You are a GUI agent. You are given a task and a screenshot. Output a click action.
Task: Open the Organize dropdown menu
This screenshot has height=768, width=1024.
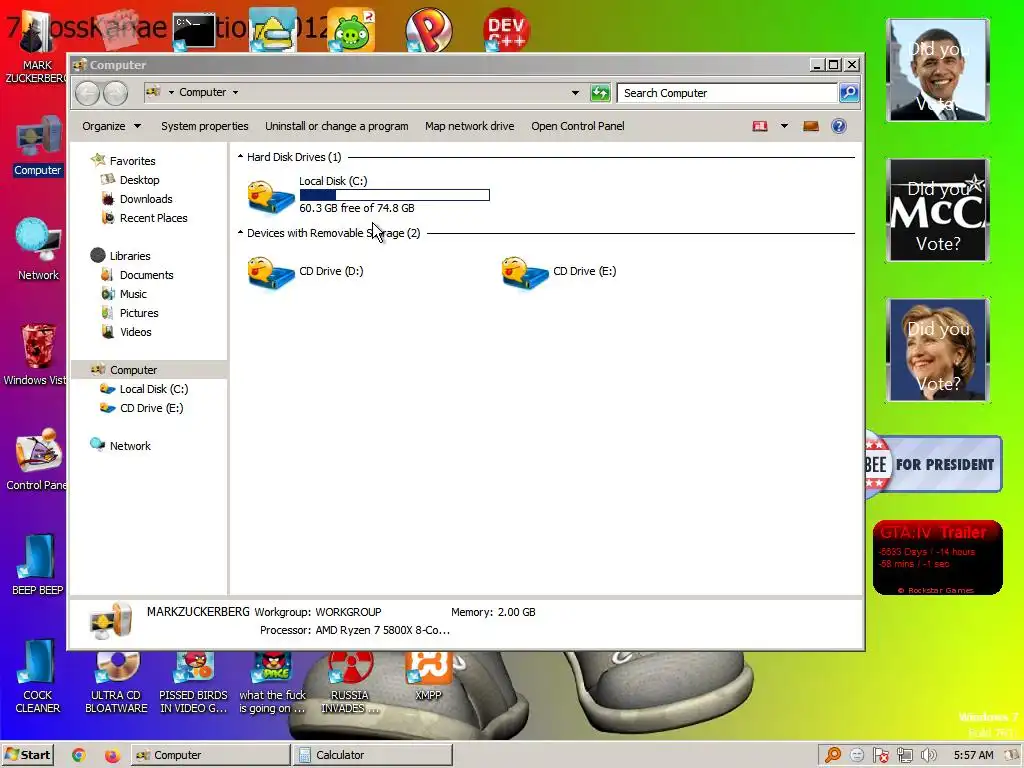pos(112,126)
